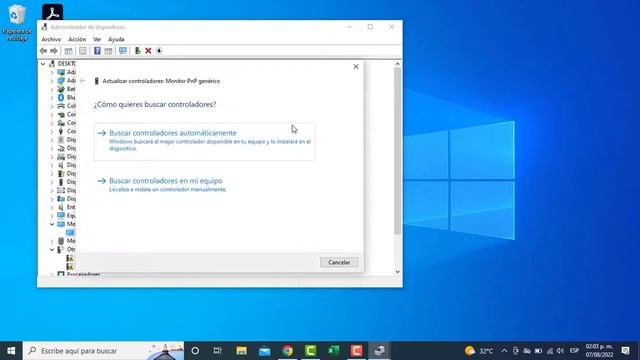Click the back arrow in driver dialog
The image size is (640, 360).
(x=82, y=81)
